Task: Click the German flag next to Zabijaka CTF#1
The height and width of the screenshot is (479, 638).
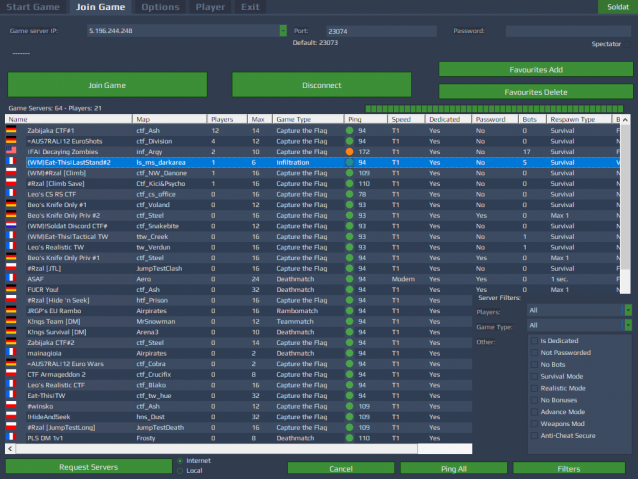Action: [11, 130]
